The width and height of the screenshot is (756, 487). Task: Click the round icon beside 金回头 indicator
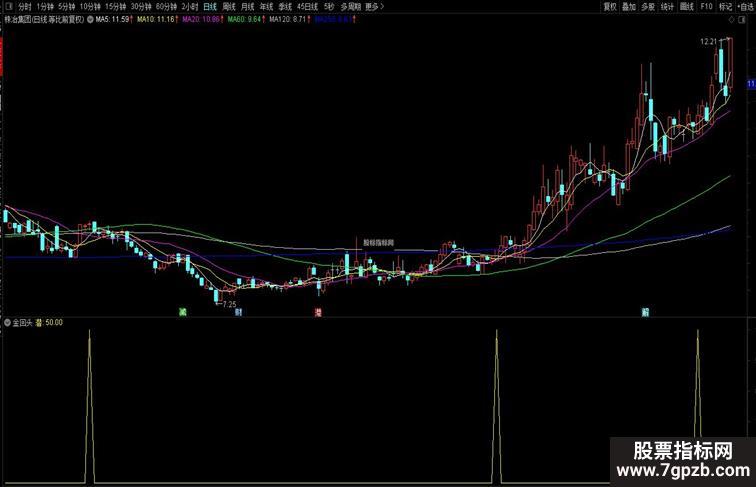coord(7,323)
